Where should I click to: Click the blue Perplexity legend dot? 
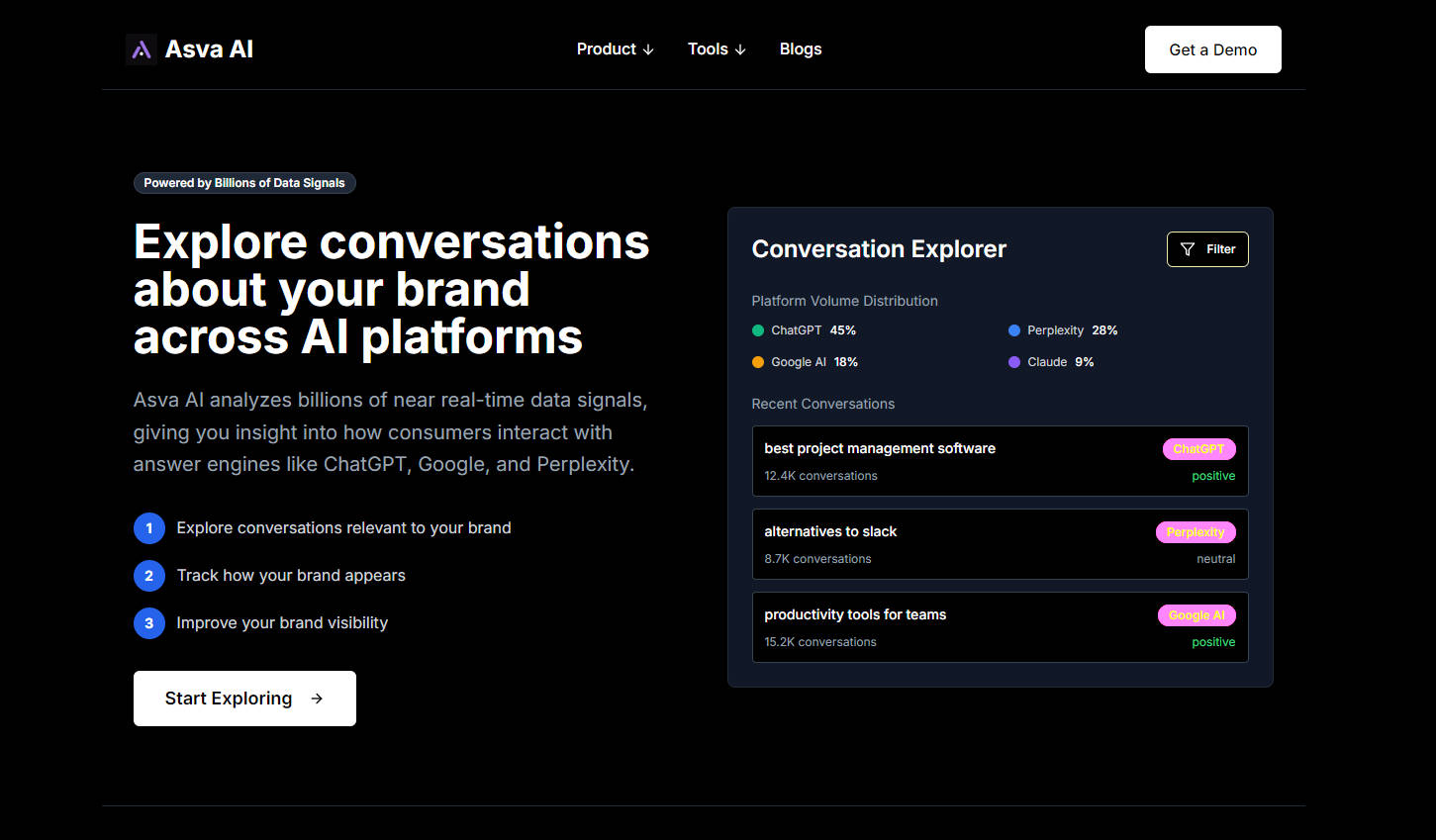(x=1014, y=330)
